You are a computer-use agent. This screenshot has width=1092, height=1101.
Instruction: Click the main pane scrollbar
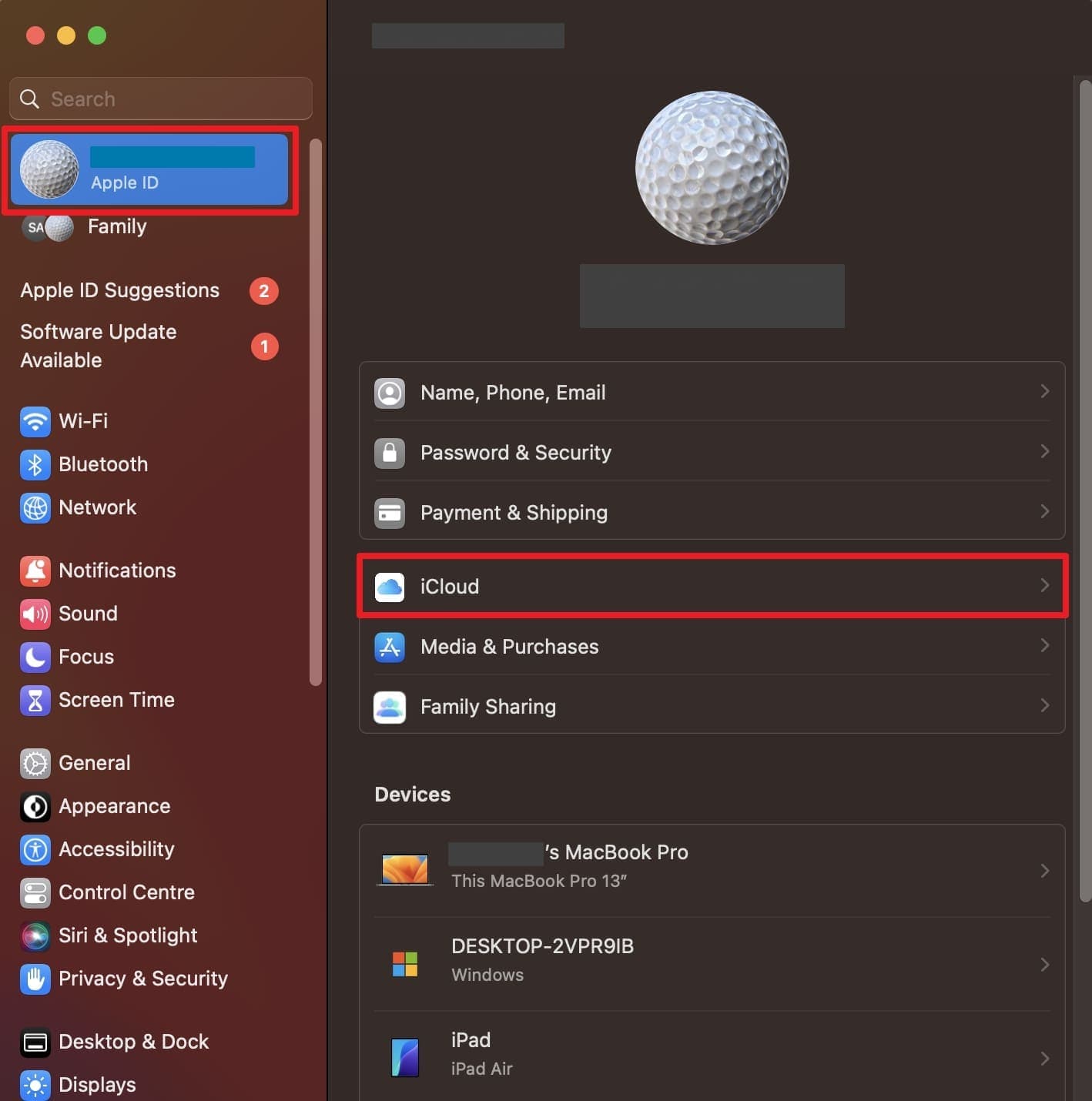coord(1085,490)
